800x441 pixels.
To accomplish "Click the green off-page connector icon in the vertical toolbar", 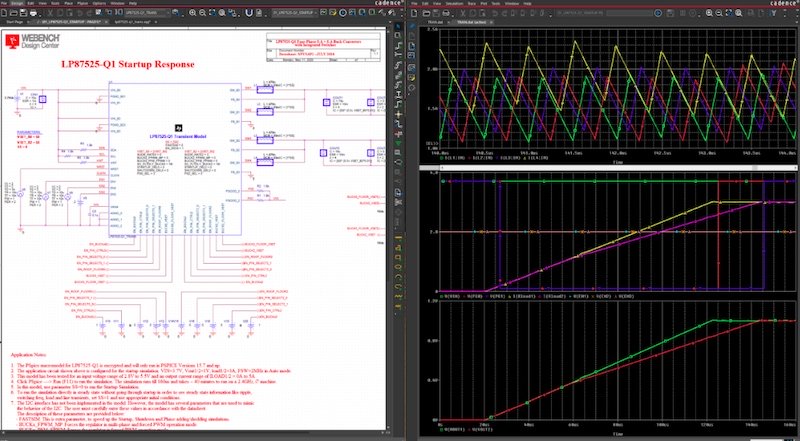I will 398,142.
